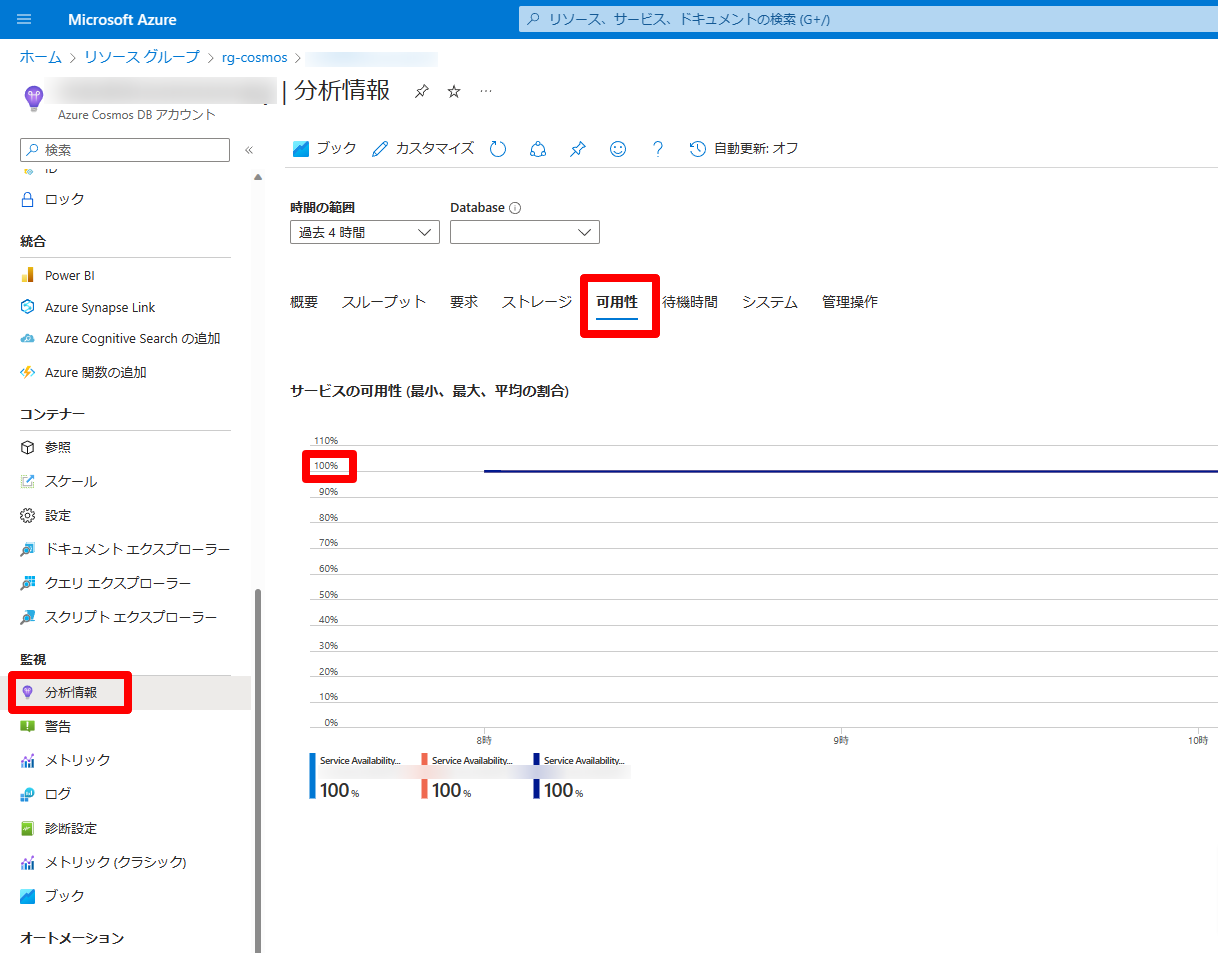Switch to the スループット tab

click(x=384, y=302)
